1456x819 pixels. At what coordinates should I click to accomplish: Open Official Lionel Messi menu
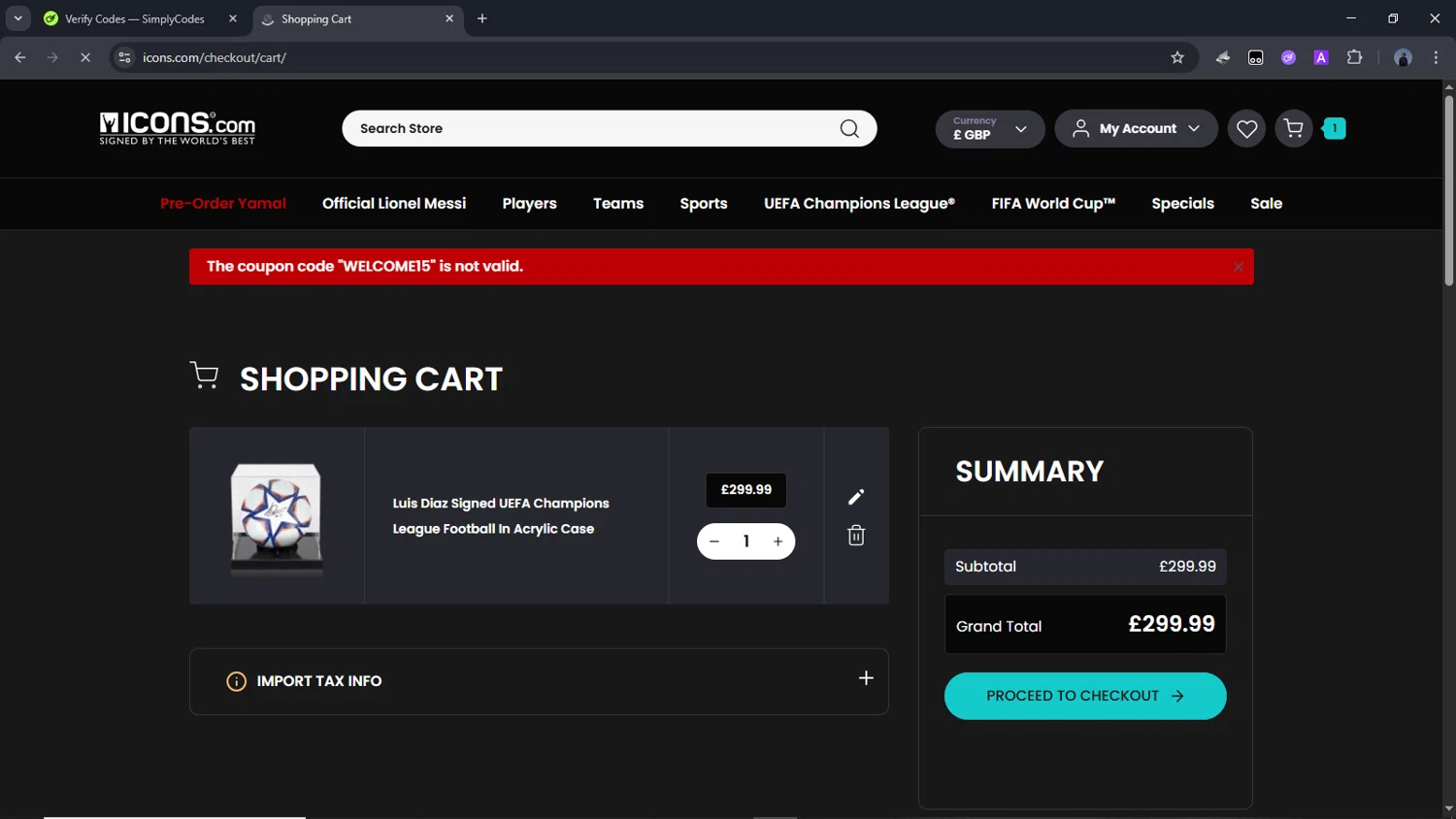coord(394,204)
